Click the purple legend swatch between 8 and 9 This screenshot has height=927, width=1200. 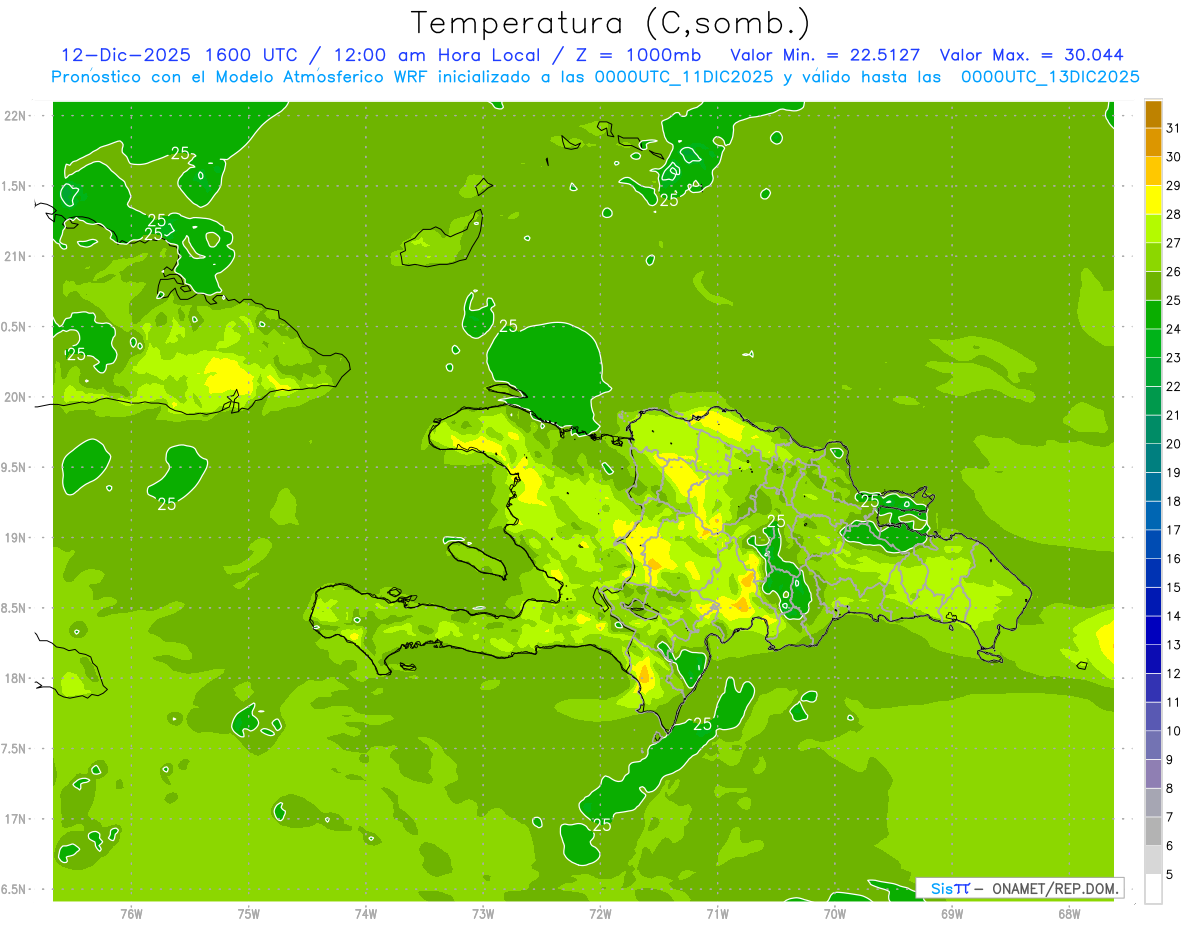coord(1153,774)
